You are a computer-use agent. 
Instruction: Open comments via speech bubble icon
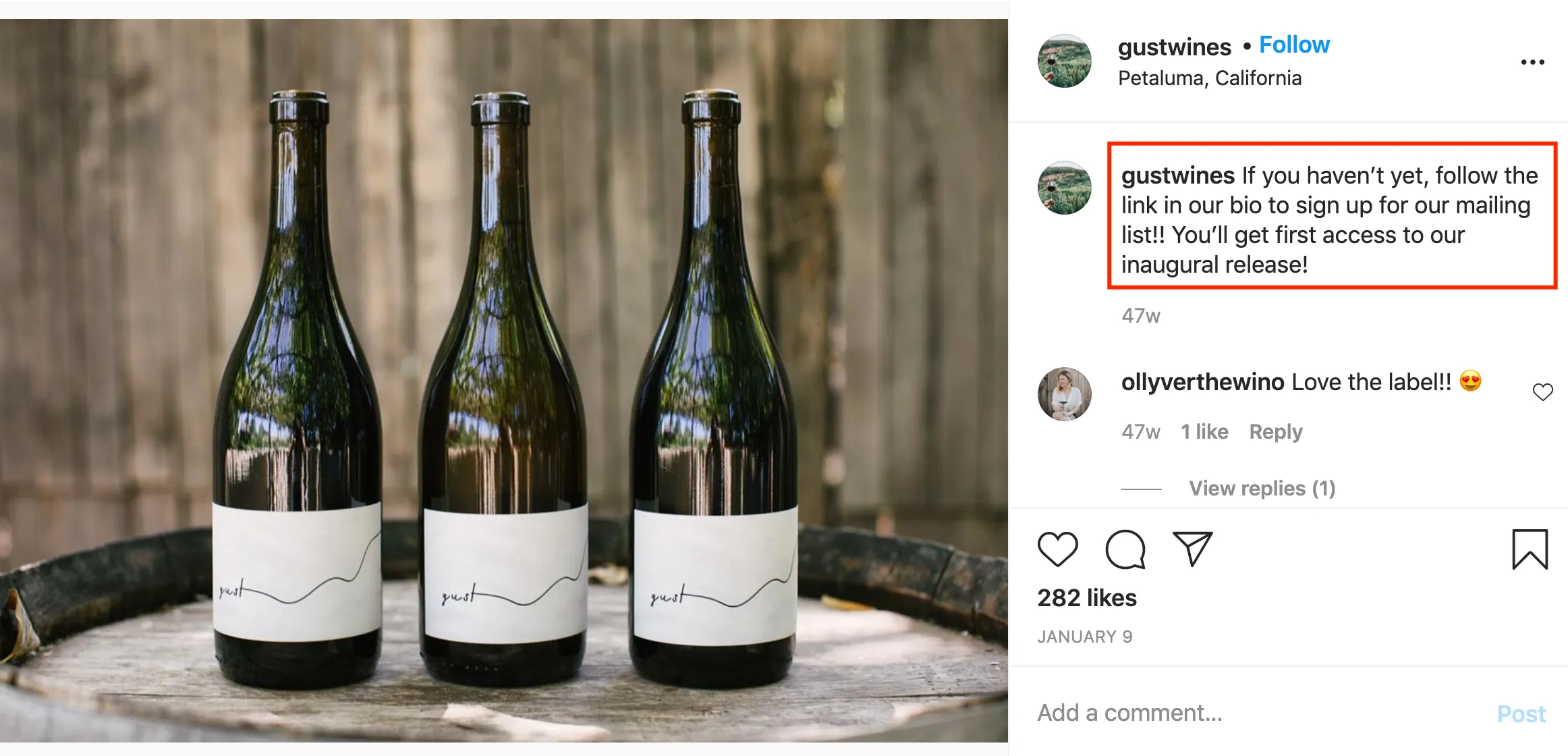tap(1125, 549)
